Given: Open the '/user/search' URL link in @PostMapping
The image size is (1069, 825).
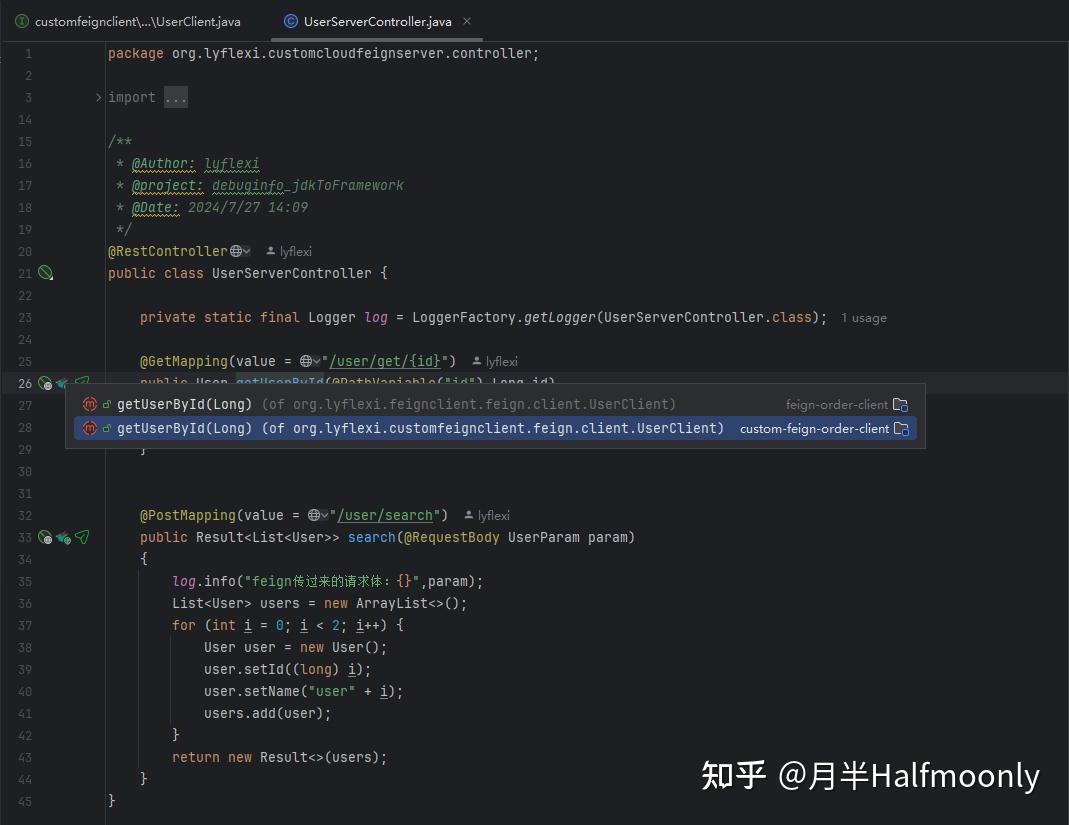Looking at the screenshot, I should [386, 515].
